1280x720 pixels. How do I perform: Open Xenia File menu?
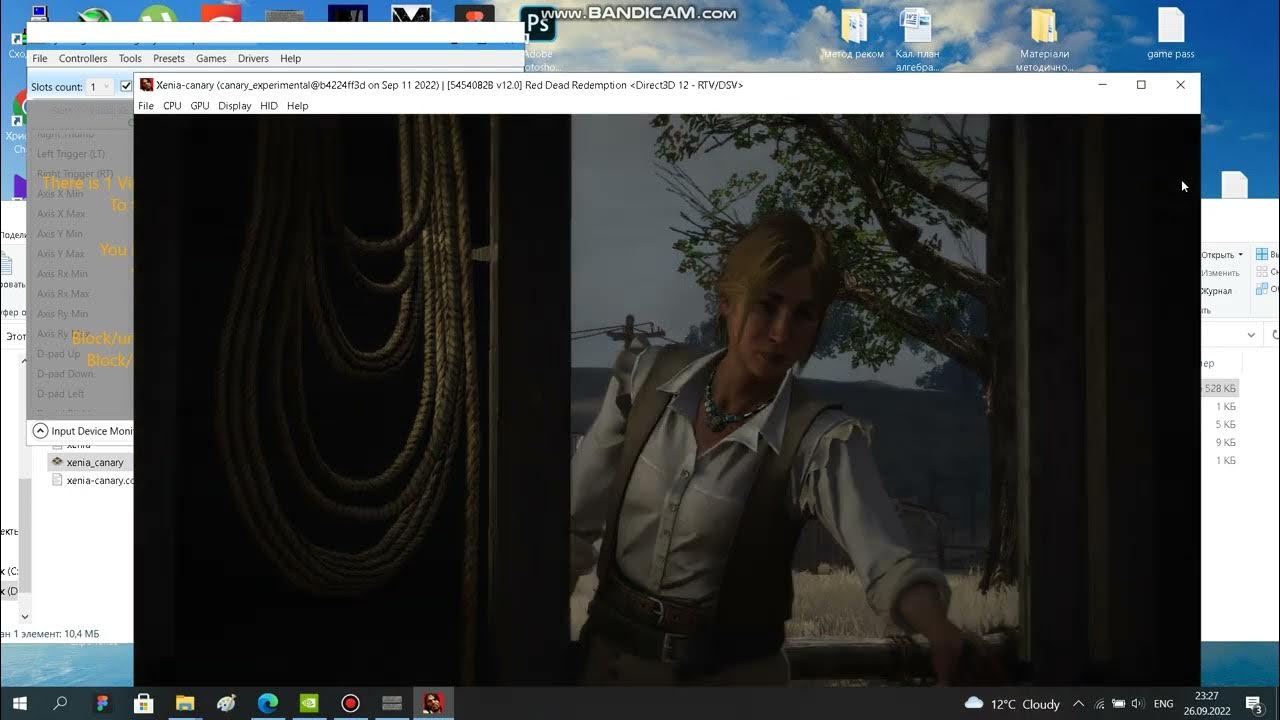[x=146, y=106]
